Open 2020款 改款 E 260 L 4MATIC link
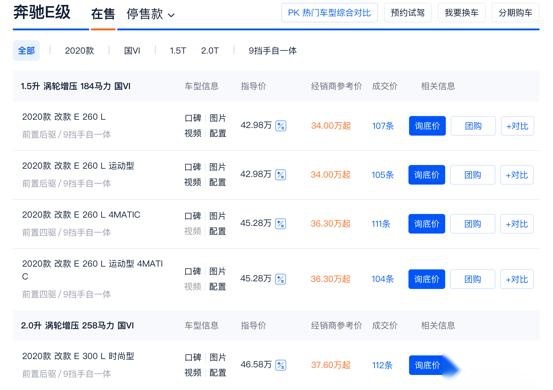This screenshot has height=390, width=553. pos(81,215)
